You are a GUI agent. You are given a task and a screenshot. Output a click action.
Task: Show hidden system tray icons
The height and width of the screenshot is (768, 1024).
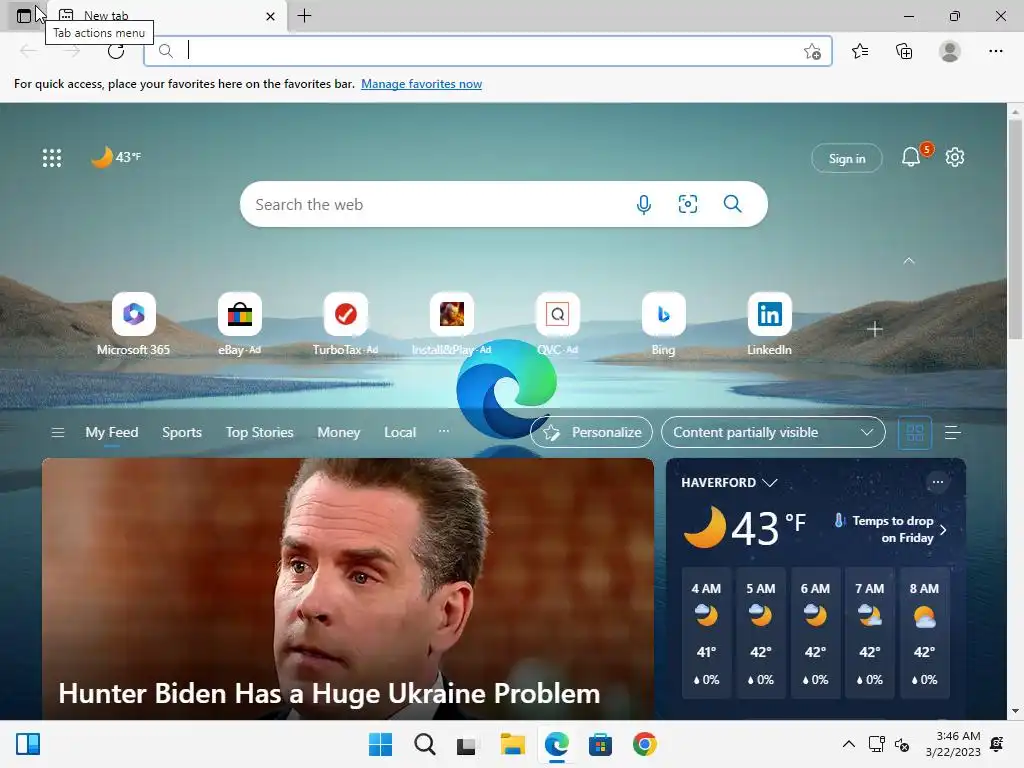(848, 744)
